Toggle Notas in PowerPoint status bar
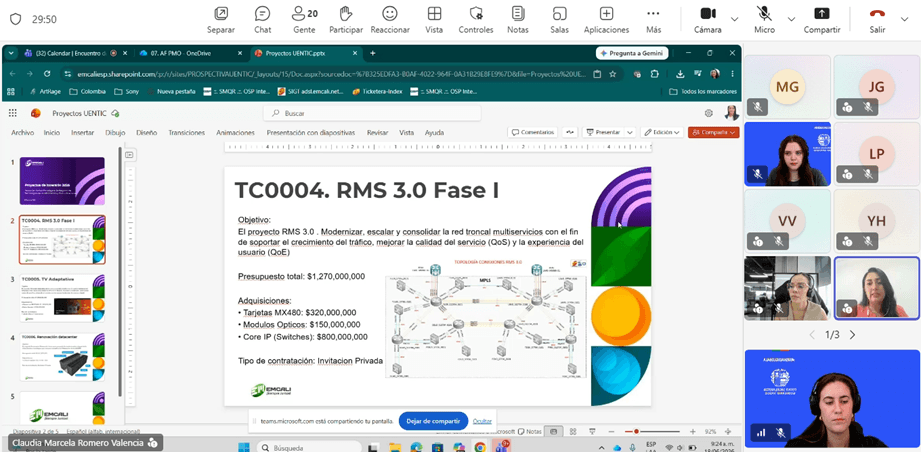921x452 pixels. click(x=530, y=431)
